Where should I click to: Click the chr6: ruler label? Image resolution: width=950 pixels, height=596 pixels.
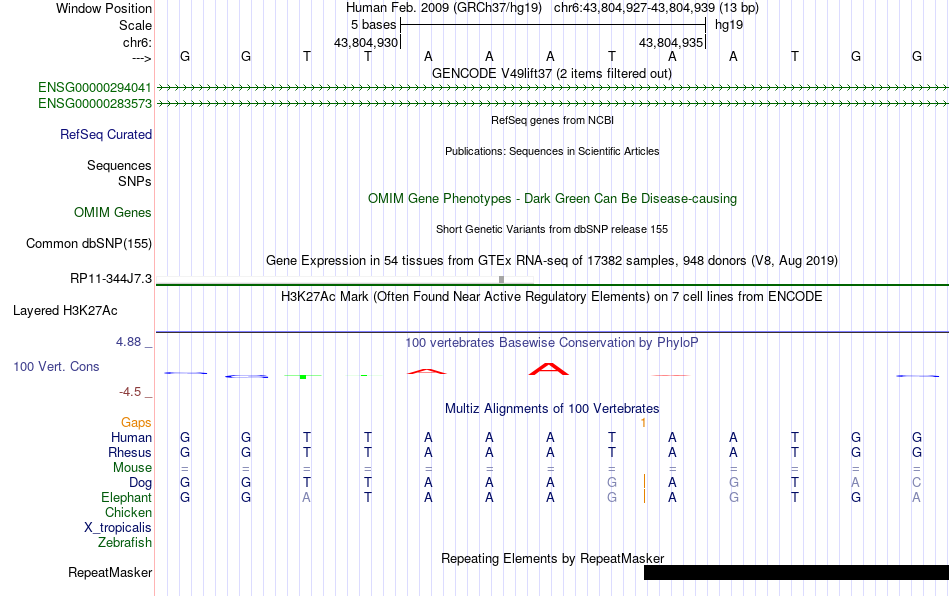coord(138,42)
